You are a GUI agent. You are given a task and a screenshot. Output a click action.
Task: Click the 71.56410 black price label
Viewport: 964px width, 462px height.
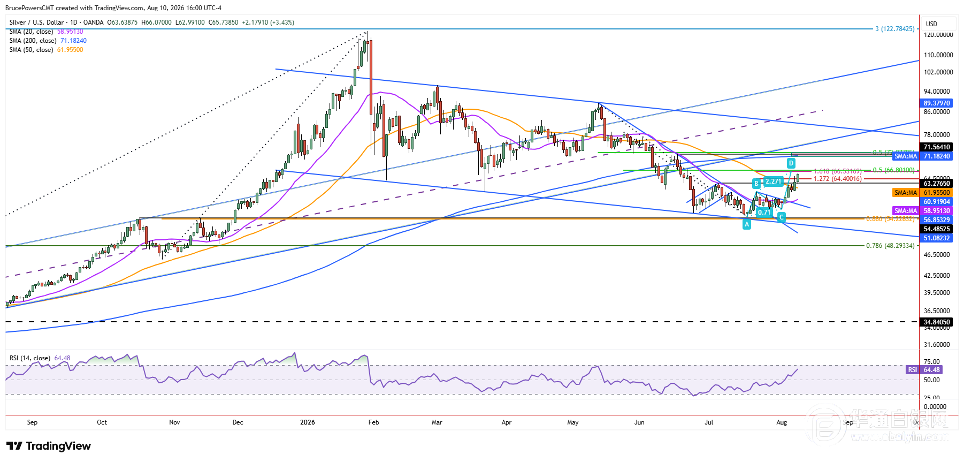(938, 147)
